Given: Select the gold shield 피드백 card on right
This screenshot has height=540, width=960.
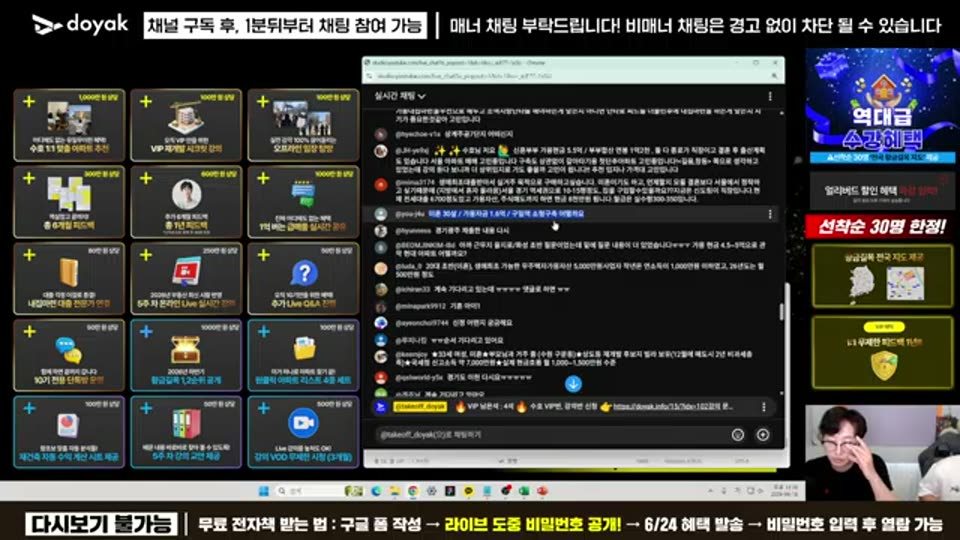Looking at the screenshot, I should click(882, 352).
